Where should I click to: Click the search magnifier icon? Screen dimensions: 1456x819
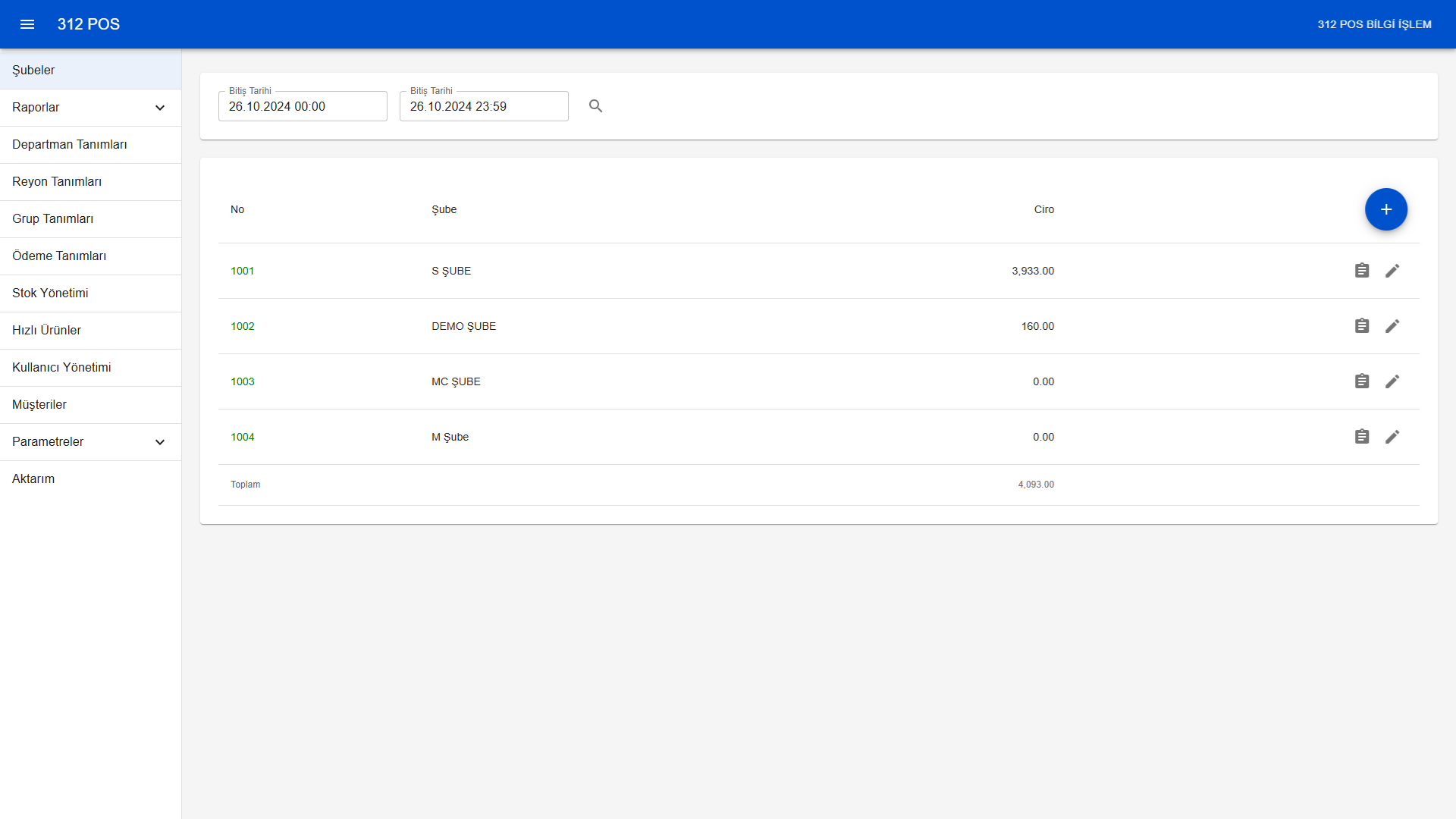(595, 106)
